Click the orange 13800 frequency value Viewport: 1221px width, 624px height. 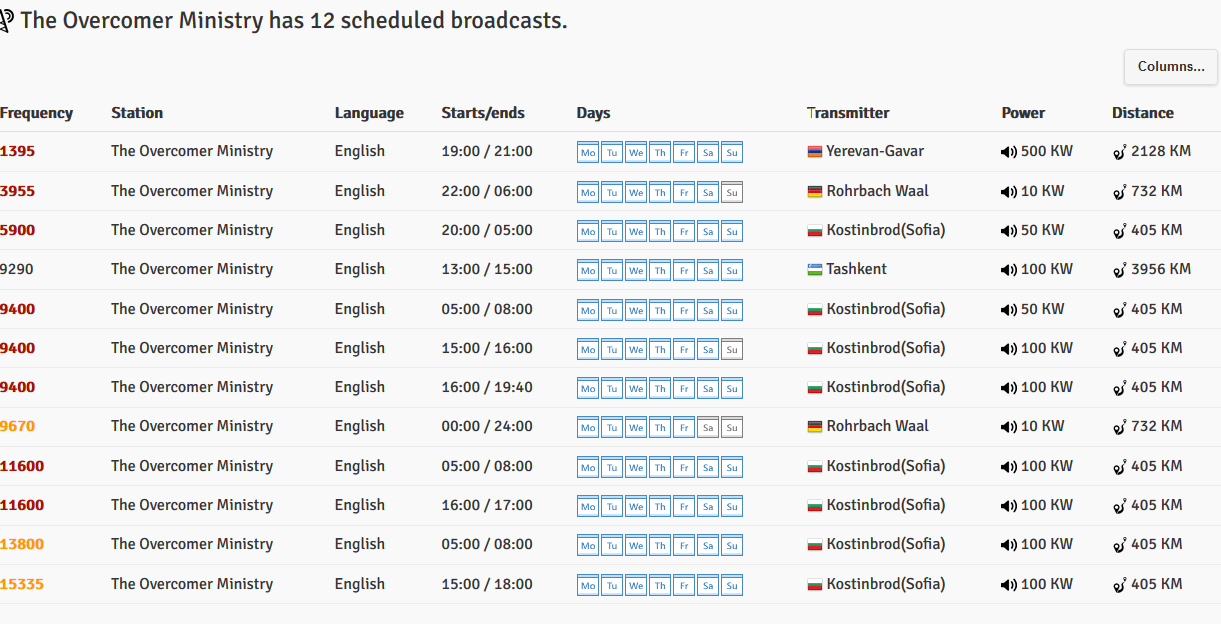tap(22, 544)
